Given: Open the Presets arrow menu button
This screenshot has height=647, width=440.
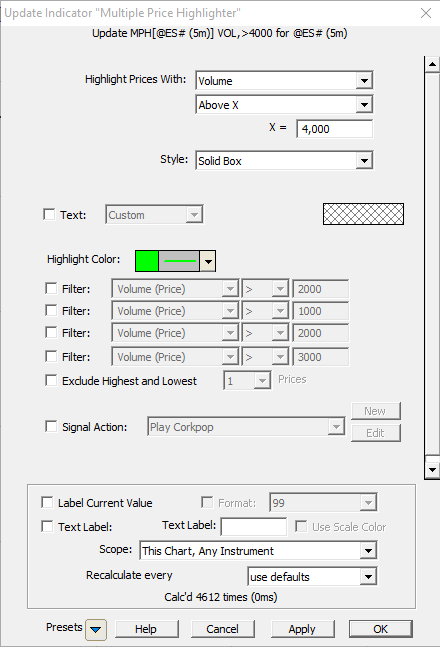Looking at the screenshot, I should point(96,629).
